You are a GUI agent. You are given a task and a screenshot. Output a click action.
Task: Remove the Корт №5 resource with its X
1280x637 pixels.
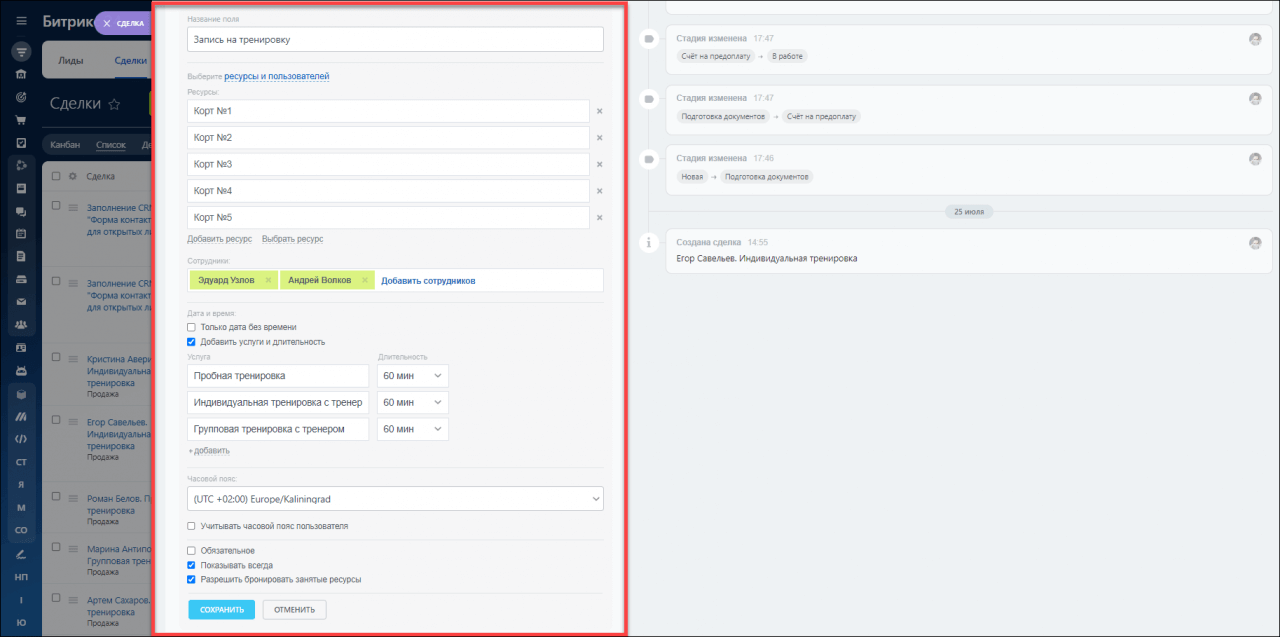[x=599, y=218]
